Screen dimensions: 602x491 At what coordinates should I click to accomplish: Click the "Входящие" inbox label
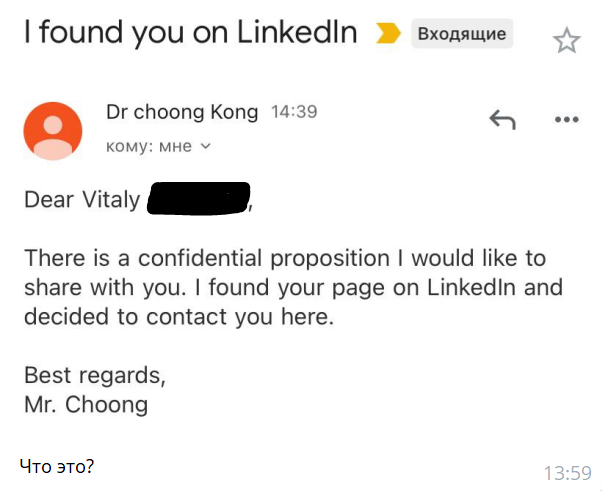point(461,34)
